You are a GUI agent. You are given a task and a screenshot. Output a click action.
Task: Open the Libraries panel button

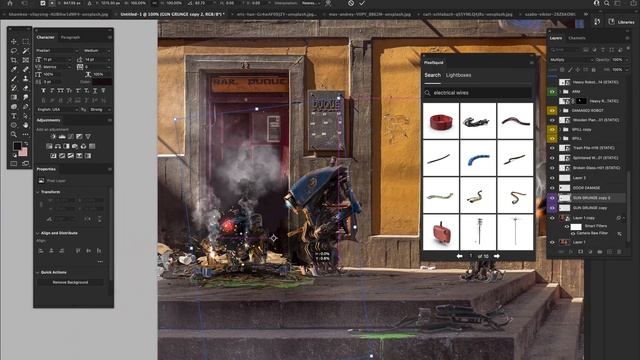(x=622, y=22)
